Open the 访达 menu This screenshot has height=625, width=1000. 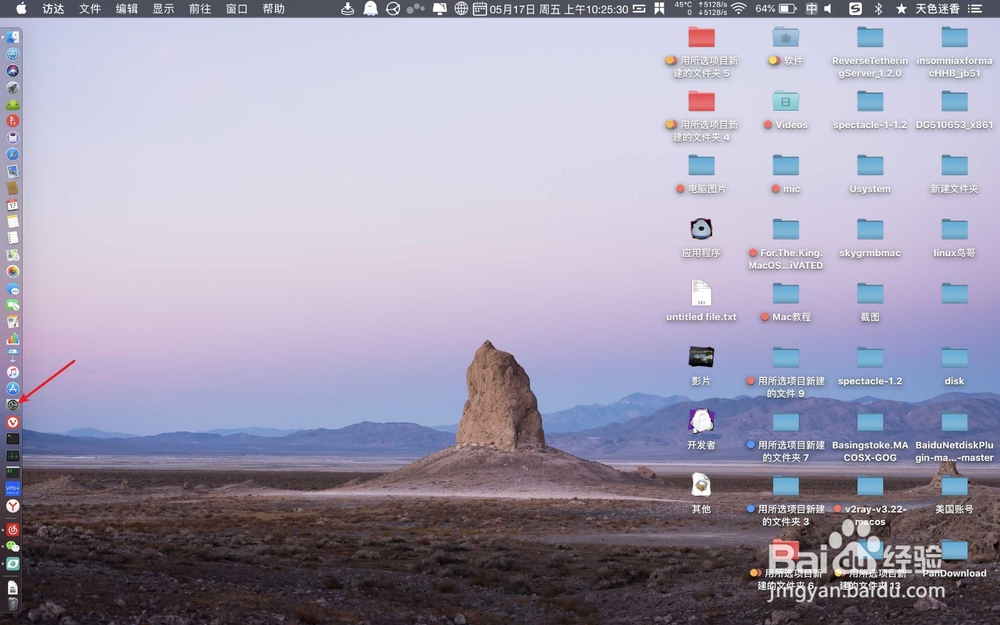coord(53,8)
